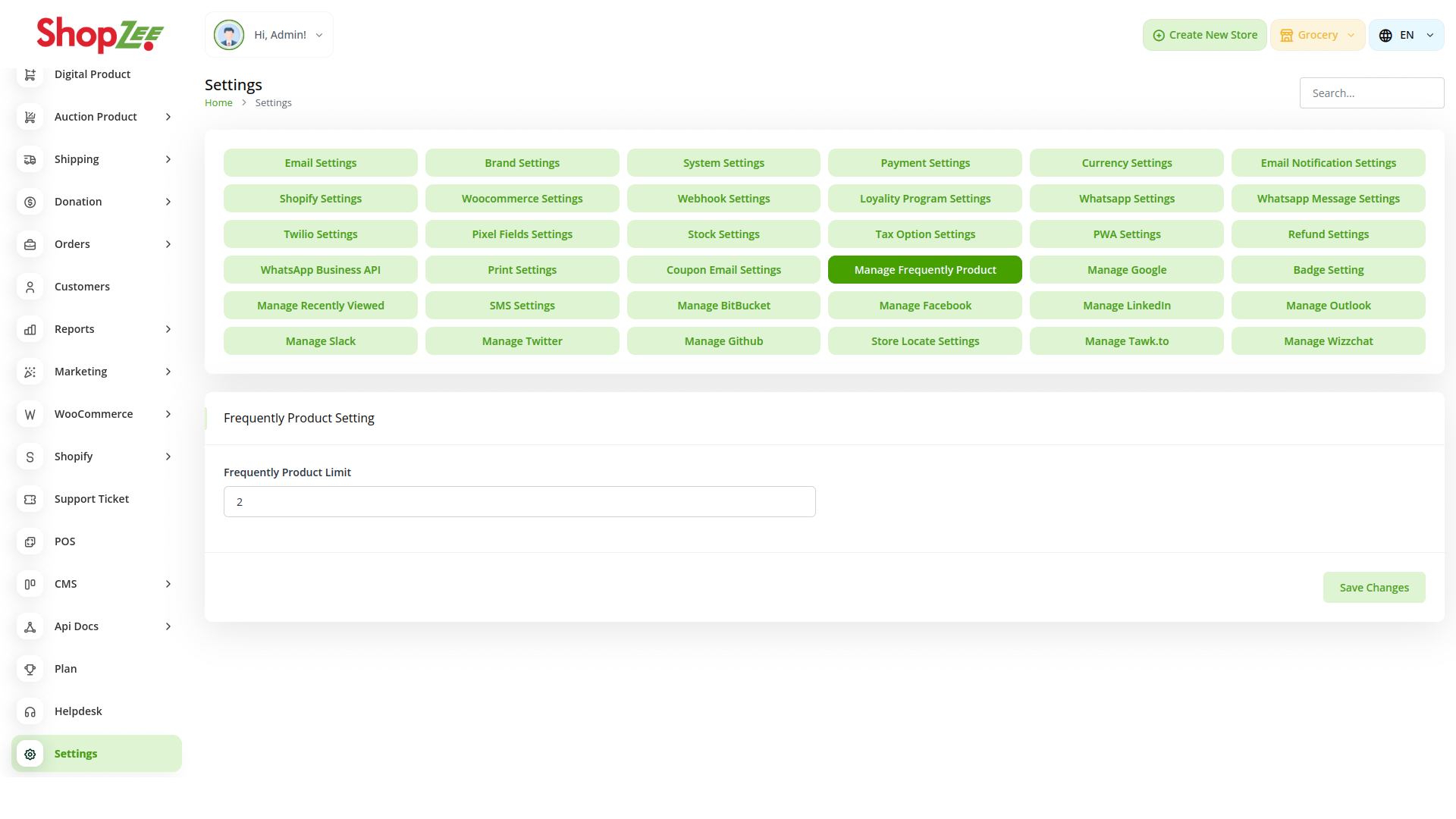Click the Donation dollar icon in sidebar
This screenshot has width=1456, height=819.
pyautogui.click(x=30, y=202)
